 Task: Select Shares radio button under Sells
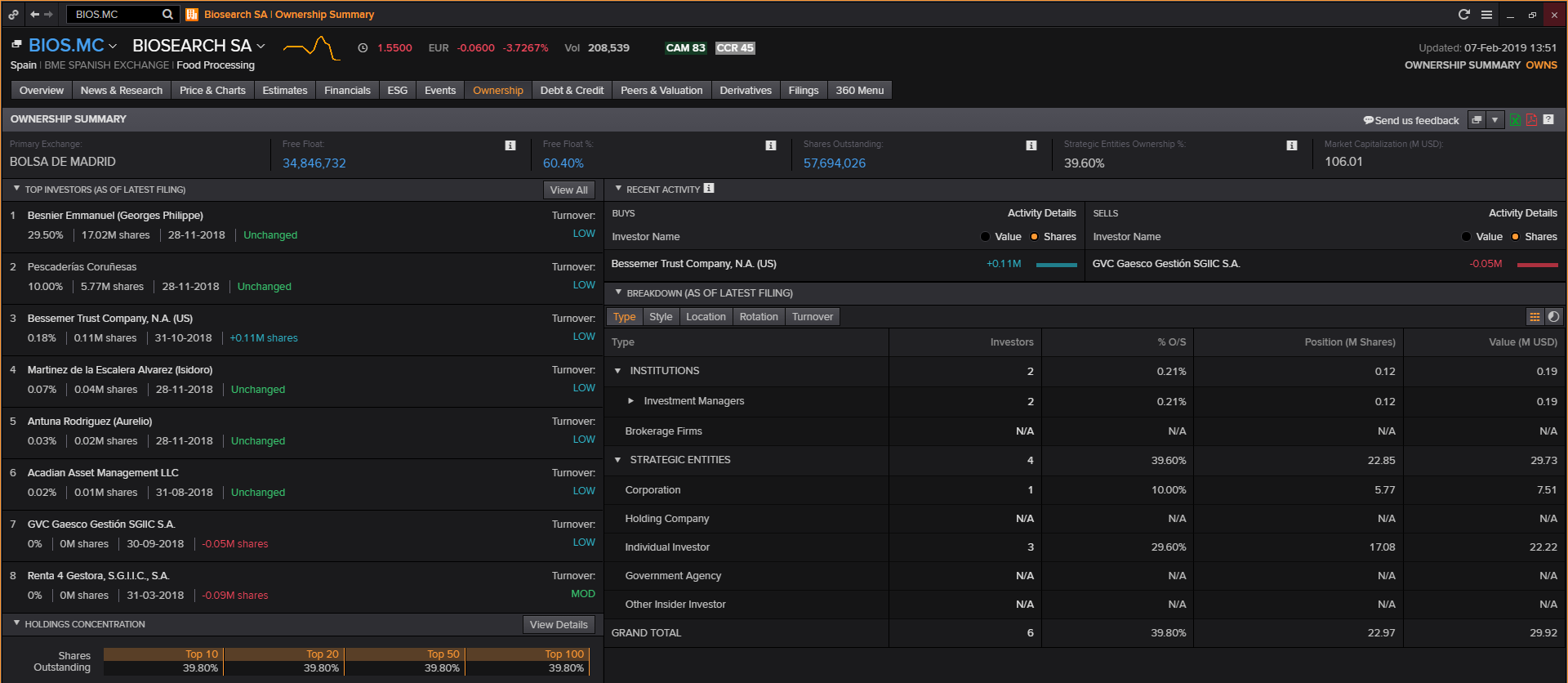[1516, 237]
